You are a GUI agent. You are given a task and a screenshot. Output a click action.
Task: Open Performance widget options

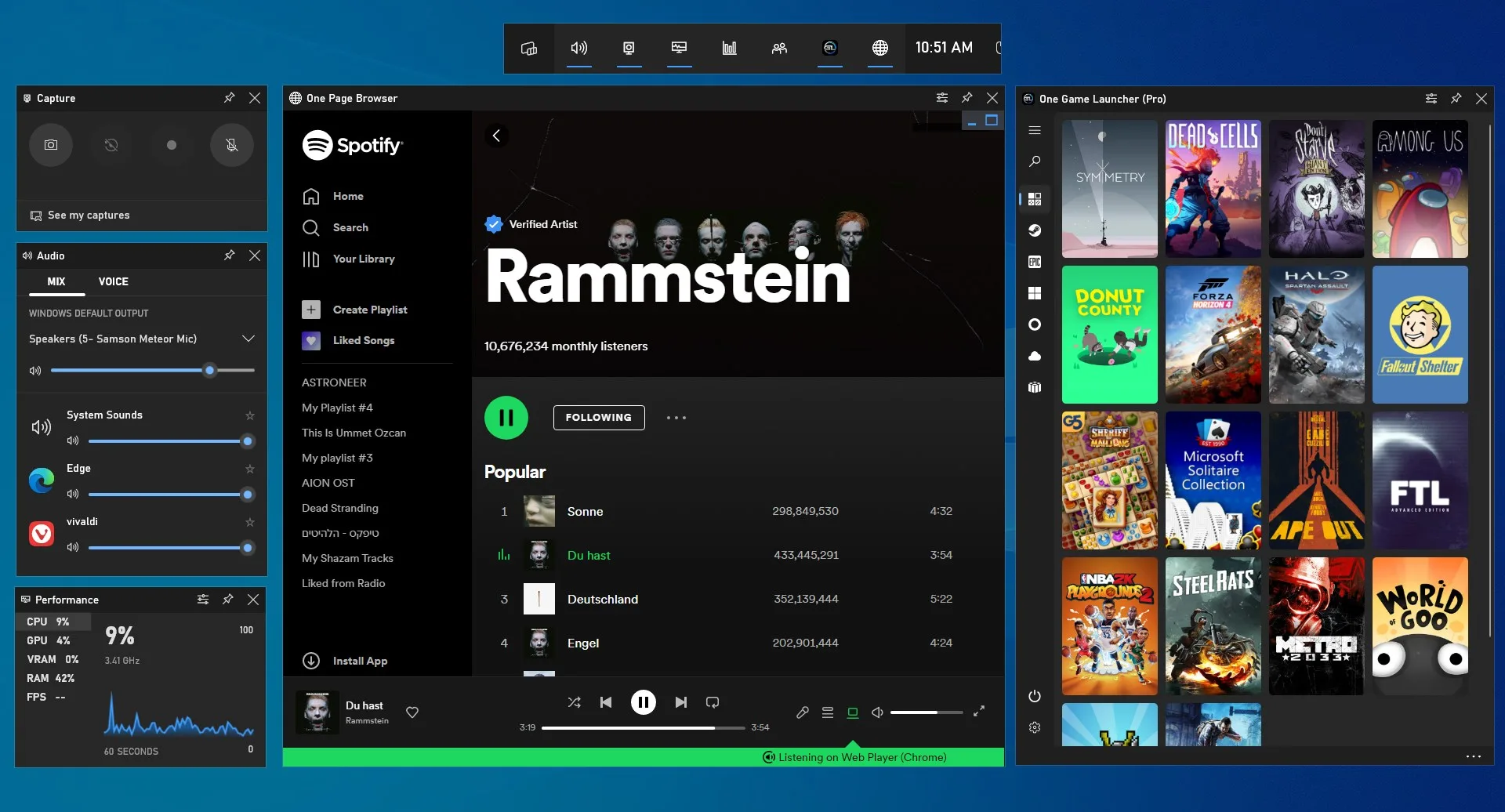tap(203, 600)
